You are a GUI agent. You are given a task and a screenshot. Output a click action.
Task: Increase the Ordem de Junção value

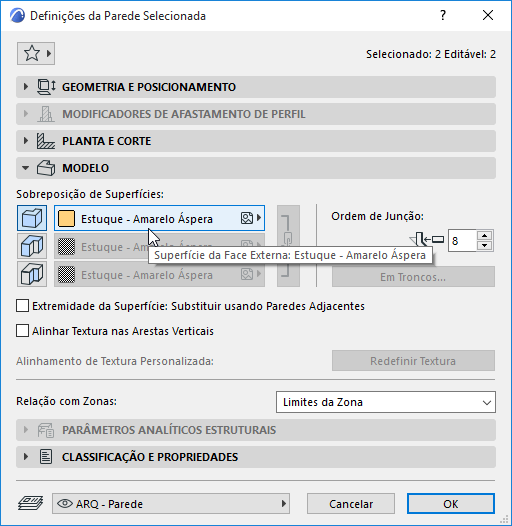pyautogui.click(x=484, y=235)
